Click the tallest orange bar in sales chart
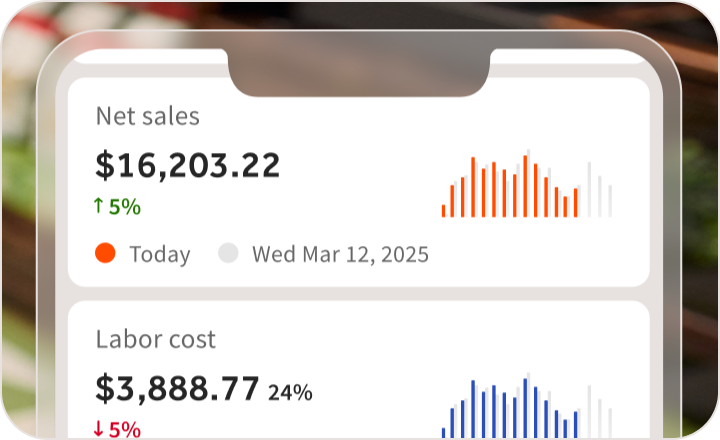 coord(525,186)
